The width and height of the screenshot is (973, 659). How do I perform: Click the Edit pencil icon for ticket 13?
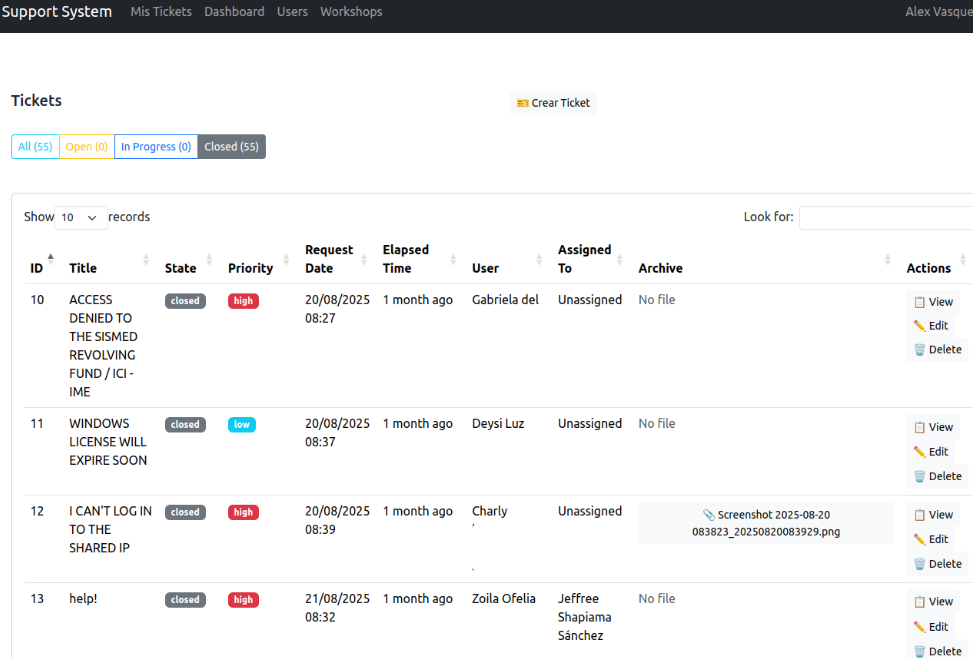(919, 627)
